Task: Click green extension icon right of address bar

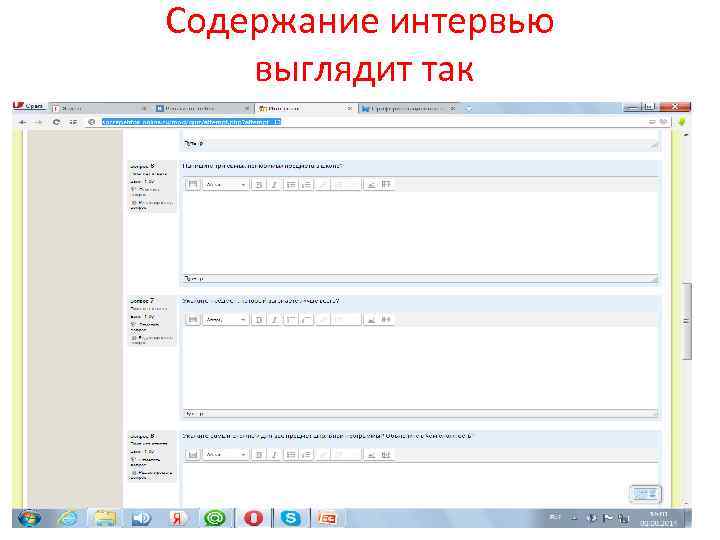Action: pyautogui.click(x=682, y=122)
